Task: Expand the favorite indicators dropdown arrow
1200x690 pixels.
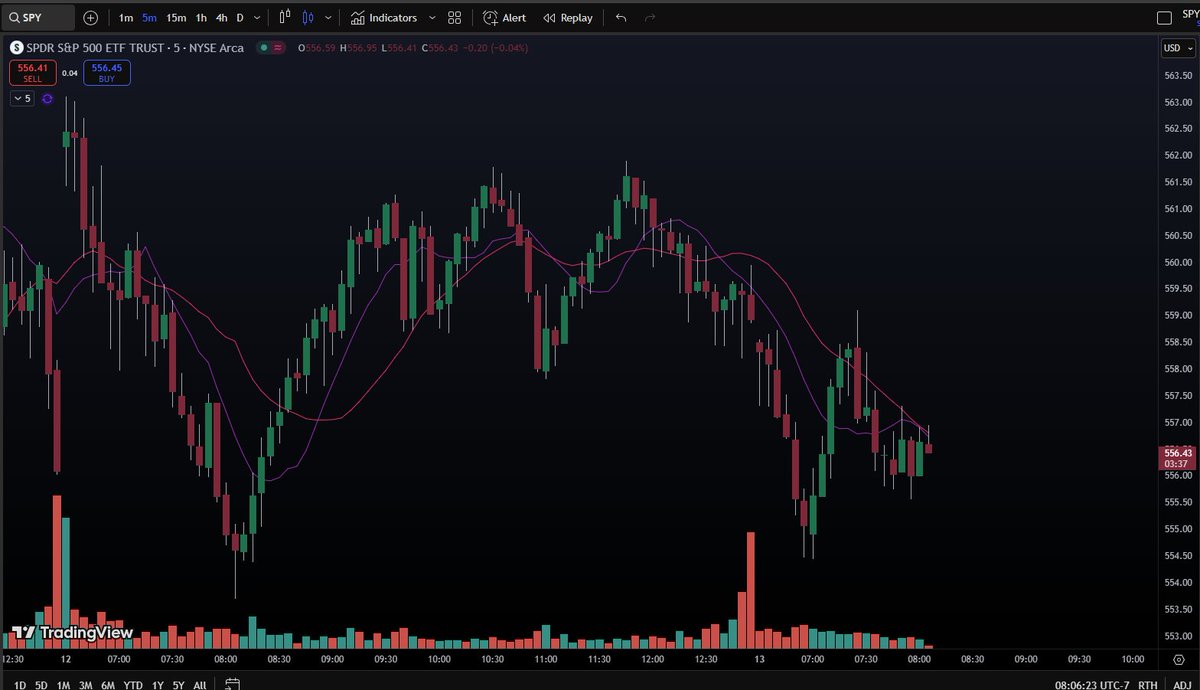Action: tap(432, 18)
